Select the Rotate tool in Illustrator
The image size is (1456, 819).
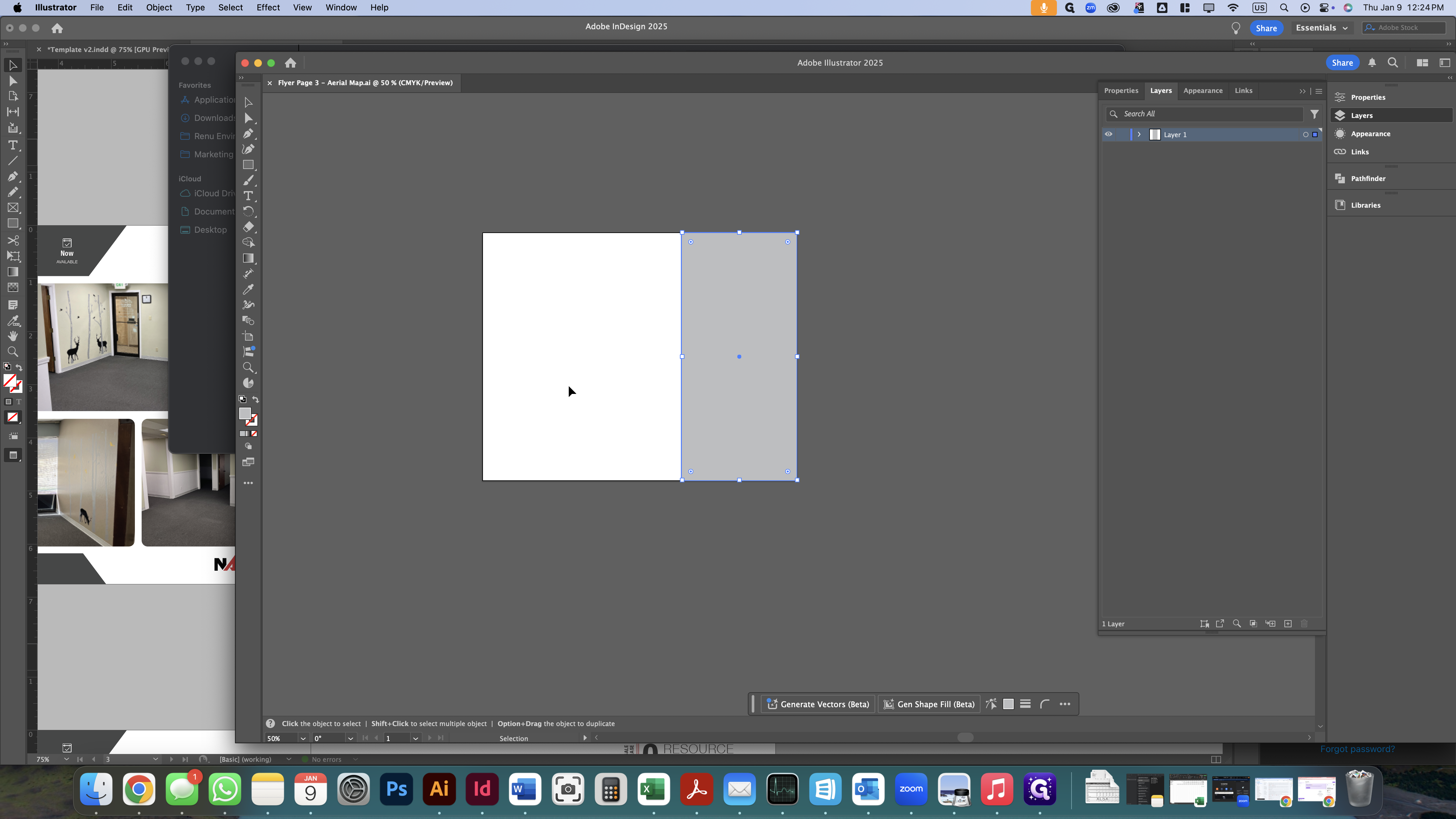[248, 211]
